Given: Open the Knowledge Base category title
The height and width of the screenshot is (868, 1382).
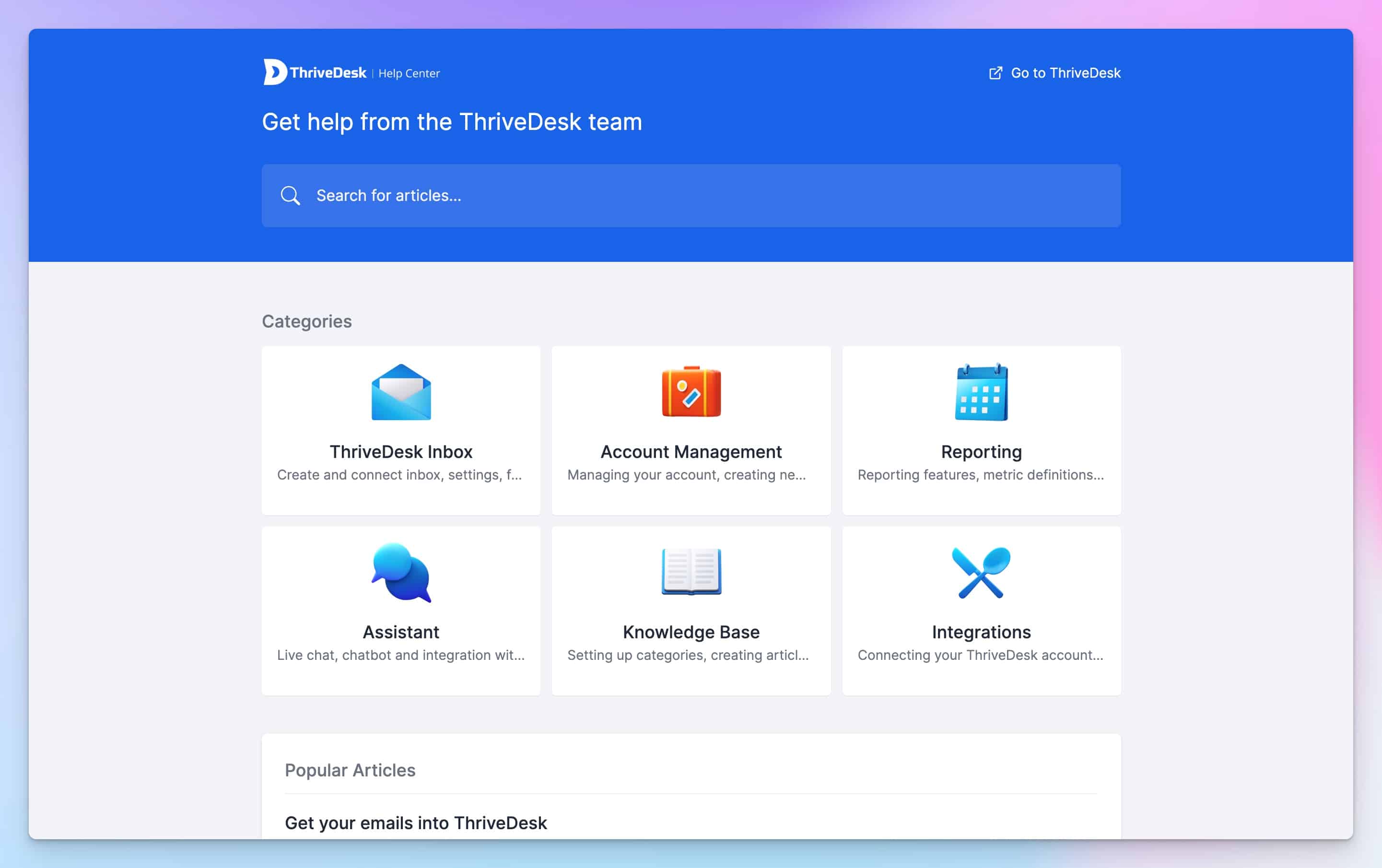Looking at the screenshot, I should pos(691,632).
